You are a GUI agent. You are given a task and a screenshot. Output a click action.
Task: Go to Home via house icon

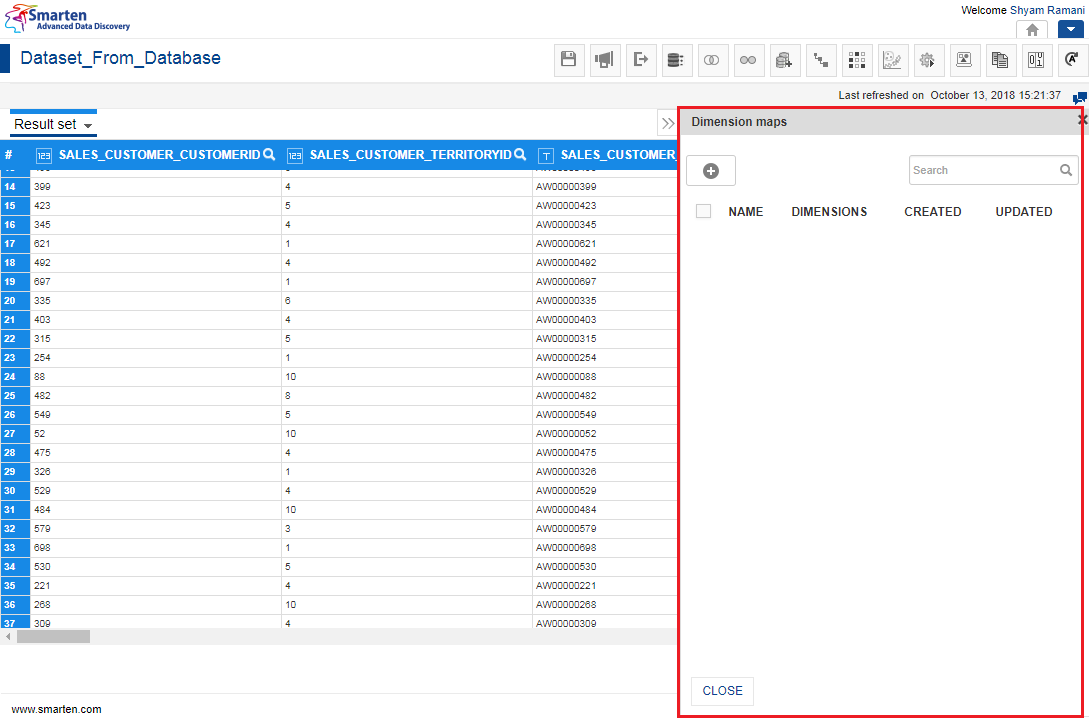(x=1032, y=30)
